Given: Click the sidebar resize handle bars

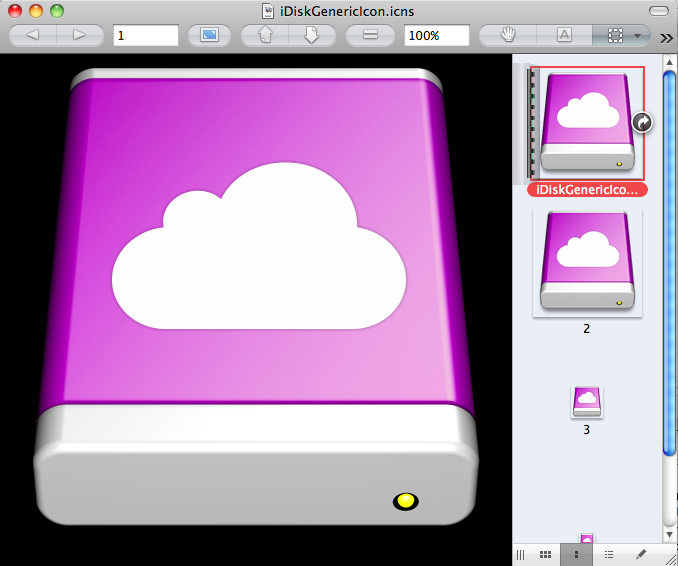Looking at the screenshot, I should click(x=520, y=554).
